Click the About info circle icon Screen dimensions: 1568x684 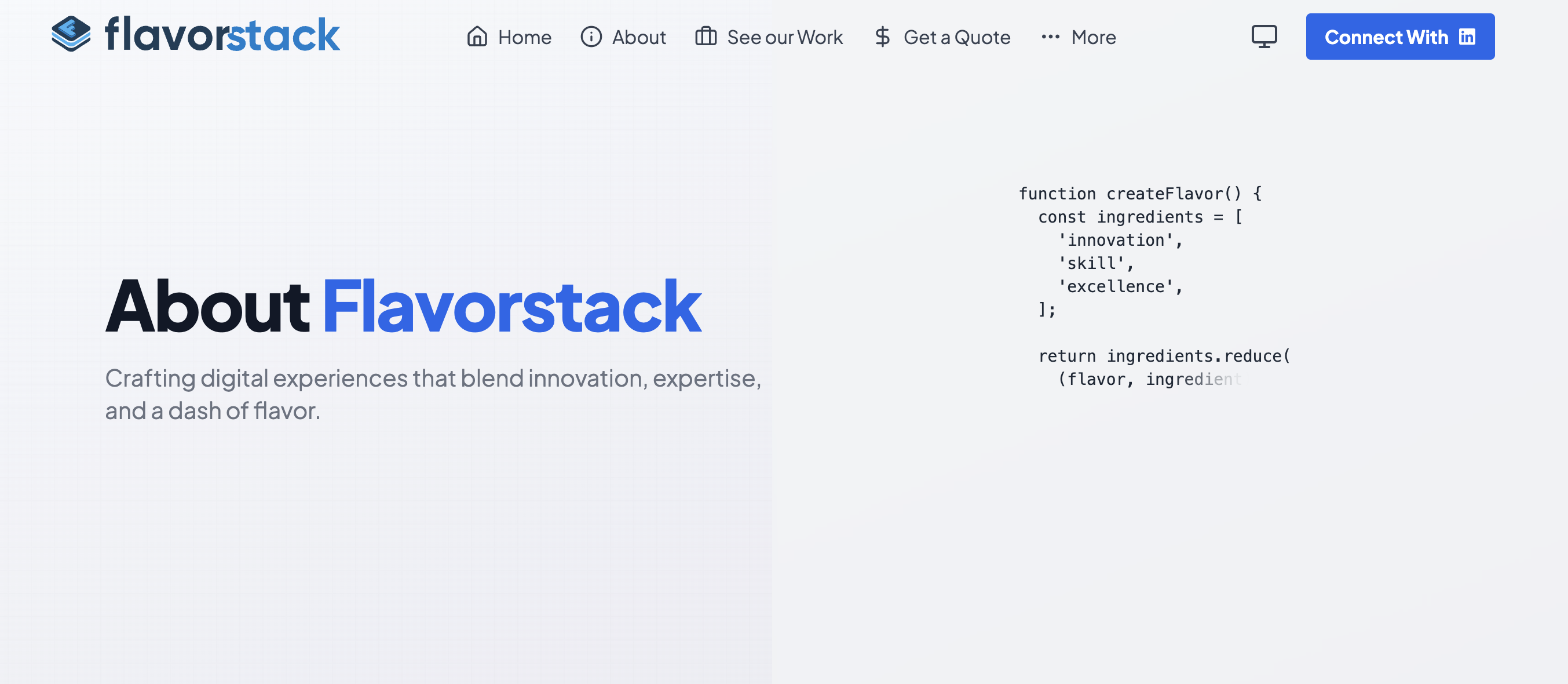591,37
